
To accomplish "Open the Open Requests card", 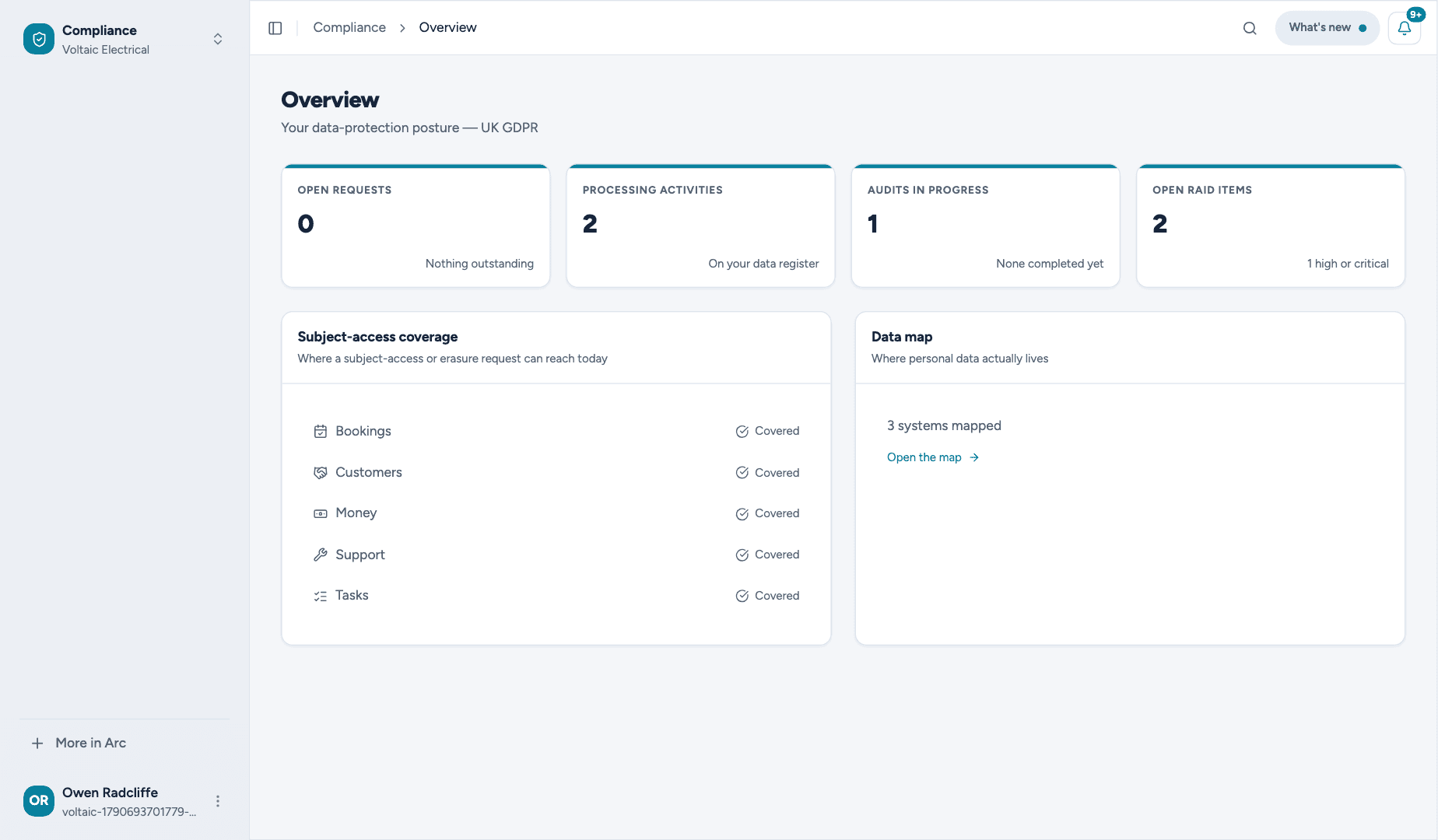I will [x=416, y=226].
